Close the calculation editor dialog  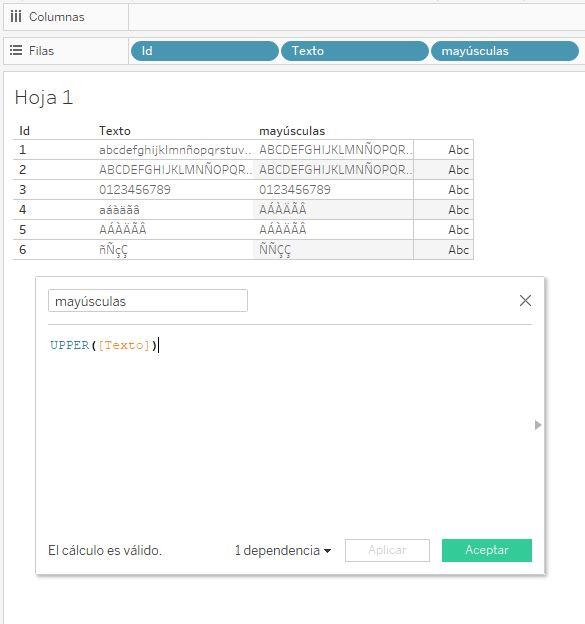(525, 300)
